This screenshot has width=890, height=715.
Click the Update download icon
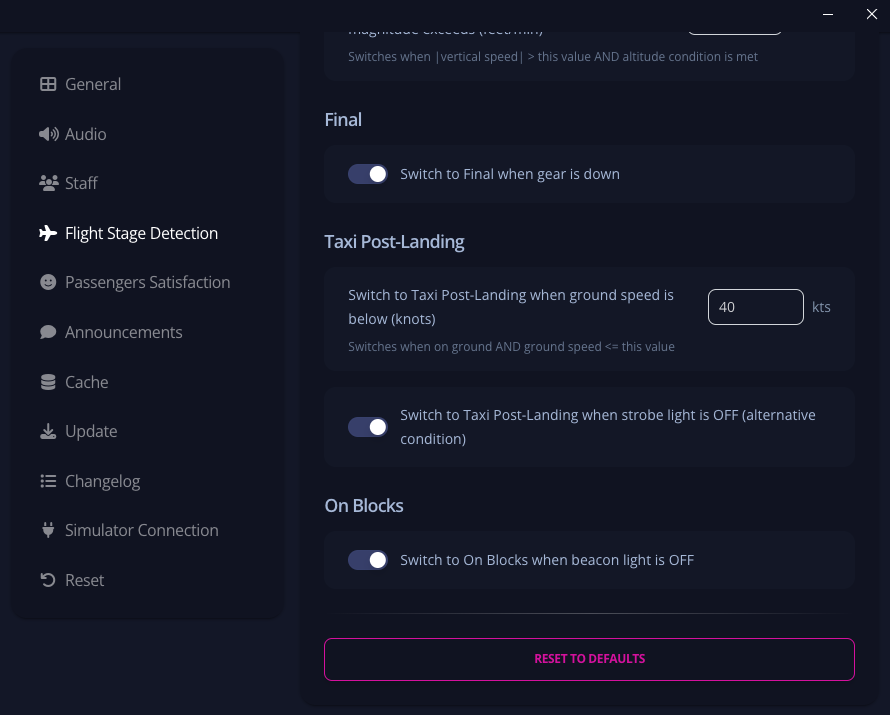click(x=48, y=431)
